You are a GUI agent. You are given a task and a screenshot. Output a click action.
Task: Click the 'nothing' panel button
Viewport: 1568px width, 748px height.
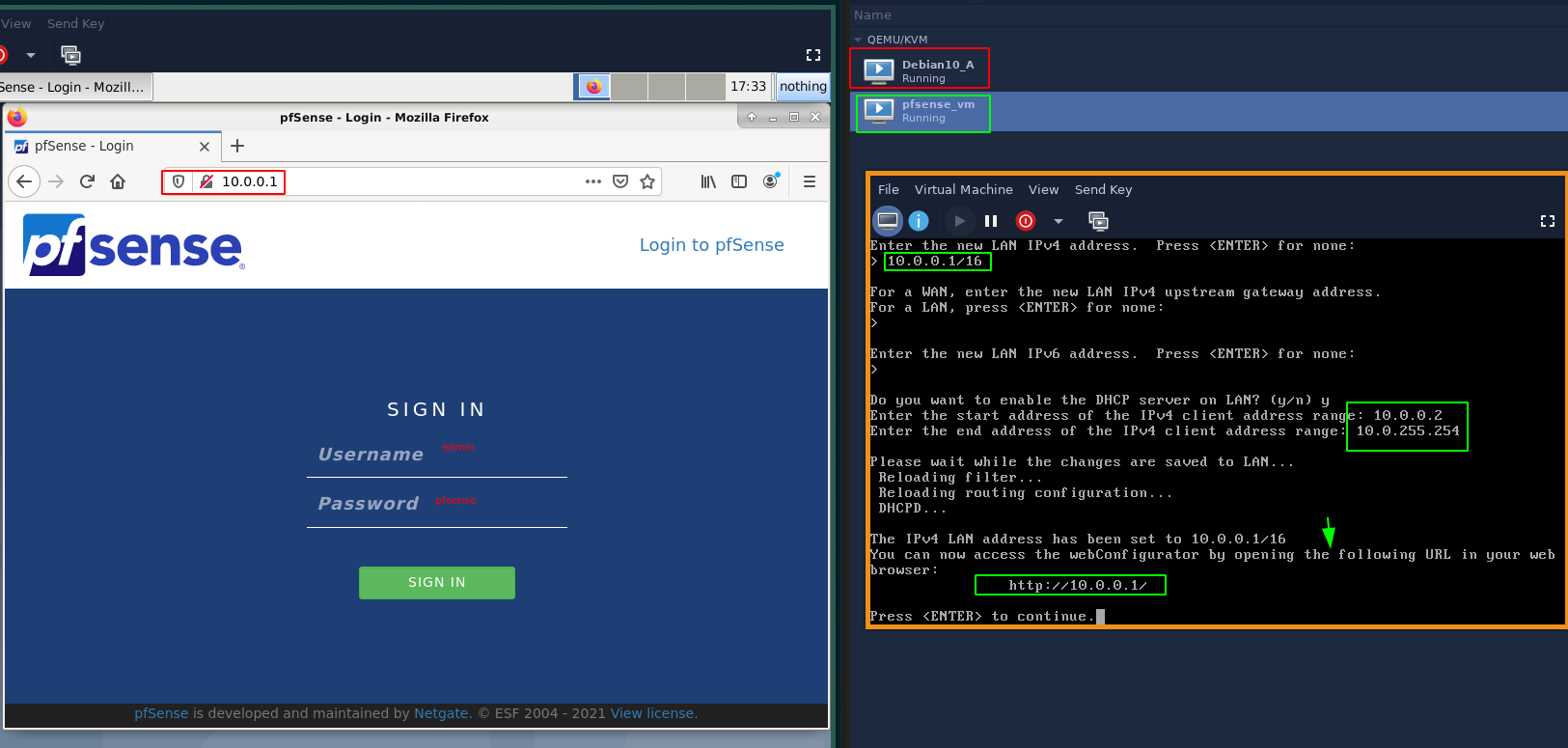[x=803, y=86]
